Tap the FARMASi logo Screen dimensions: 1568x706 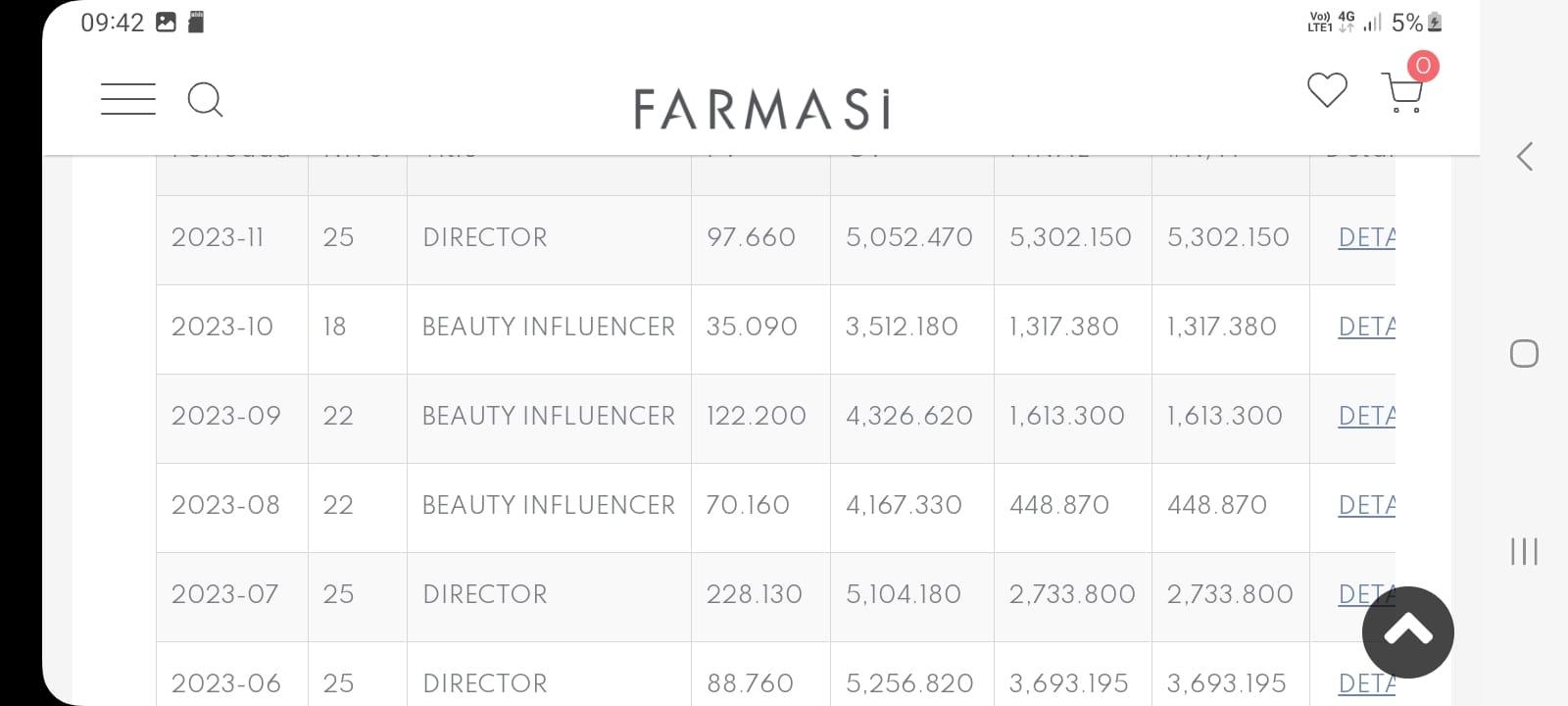[762, 109]
